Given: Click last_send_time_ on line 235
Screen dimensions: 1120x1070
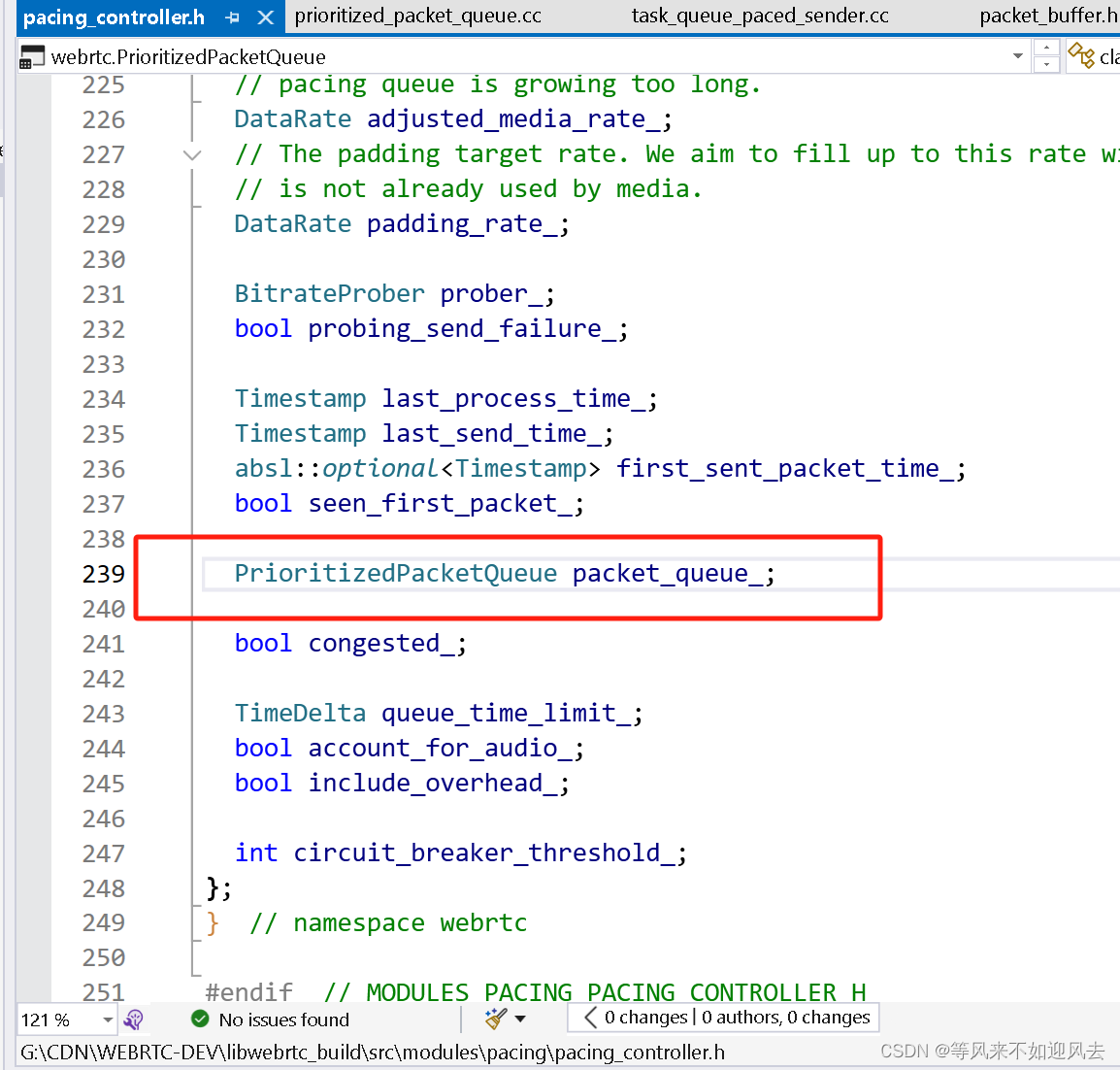Looking at the screenshot, I should [491, 434].
